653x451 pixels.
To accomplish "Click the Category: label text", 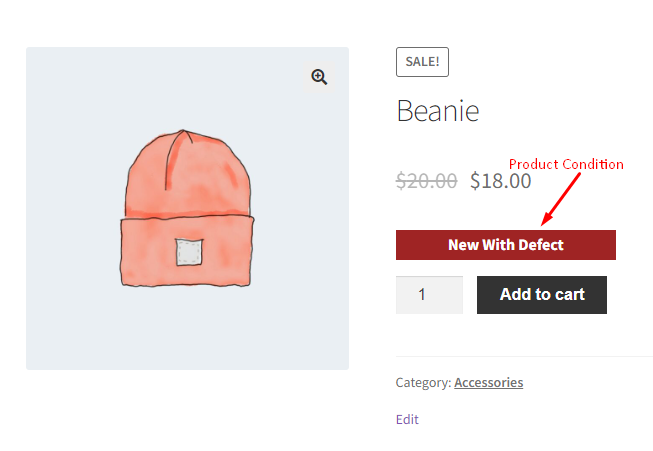I will point(423,382).
